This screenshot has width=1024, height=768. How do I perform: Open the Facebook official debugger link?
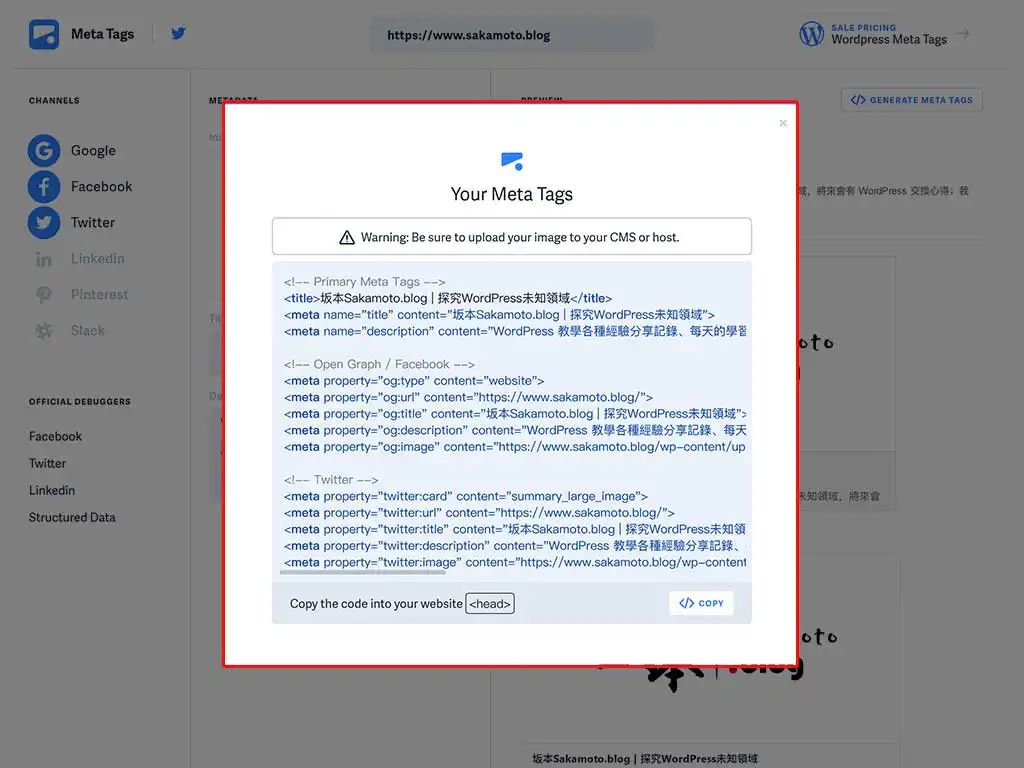[x=55, y=437]
